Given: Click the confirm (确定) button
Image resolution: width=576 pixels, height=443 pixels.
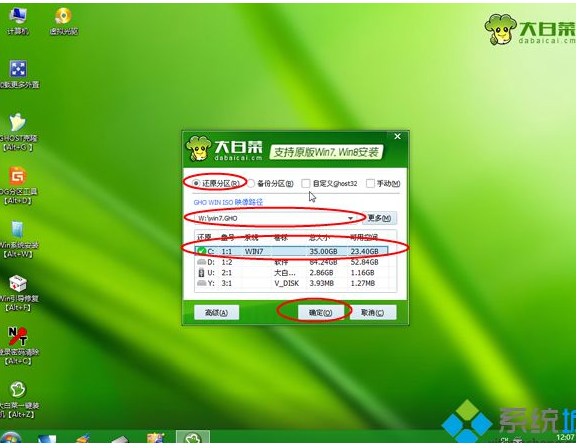Looking at the screenshot, I should [321, 313].
